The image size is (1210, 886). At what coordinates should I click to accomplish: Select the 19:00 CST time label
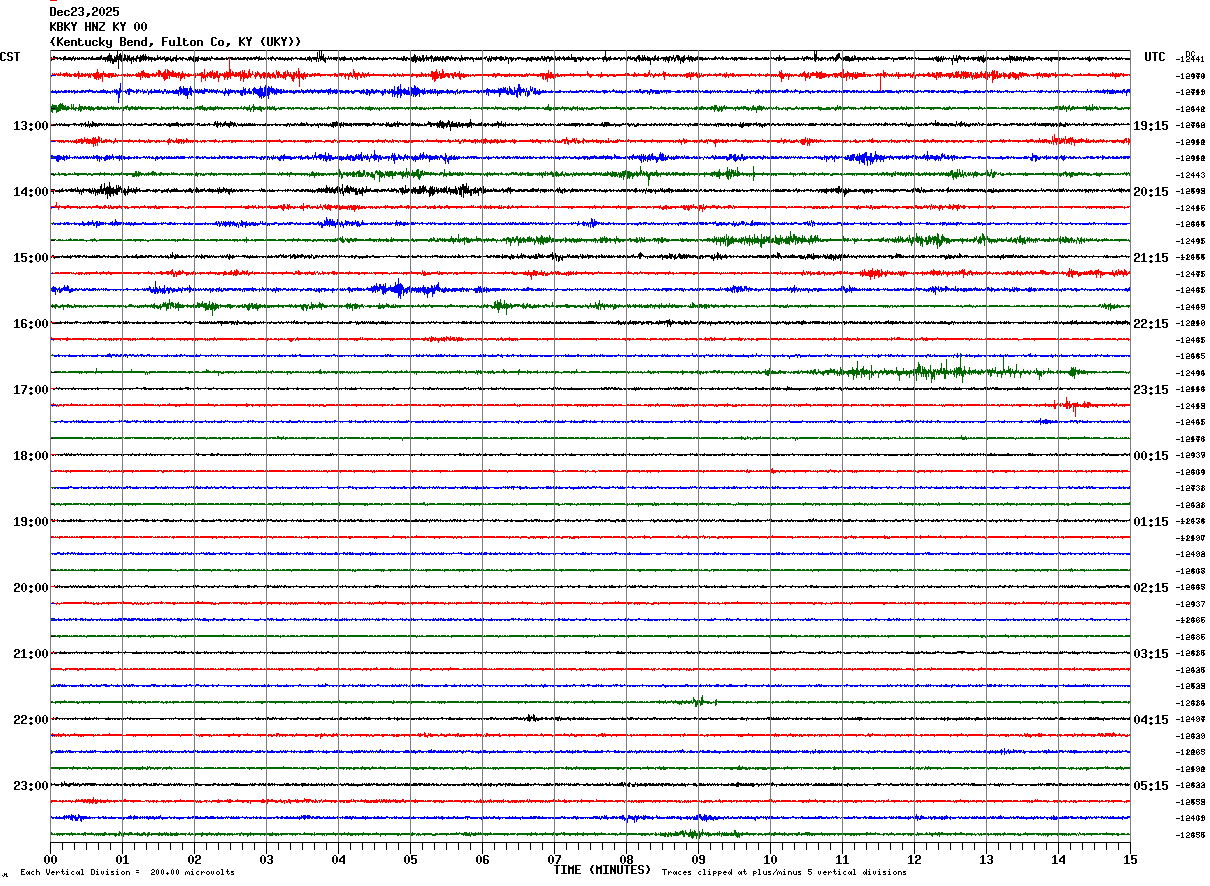[30, 522]
